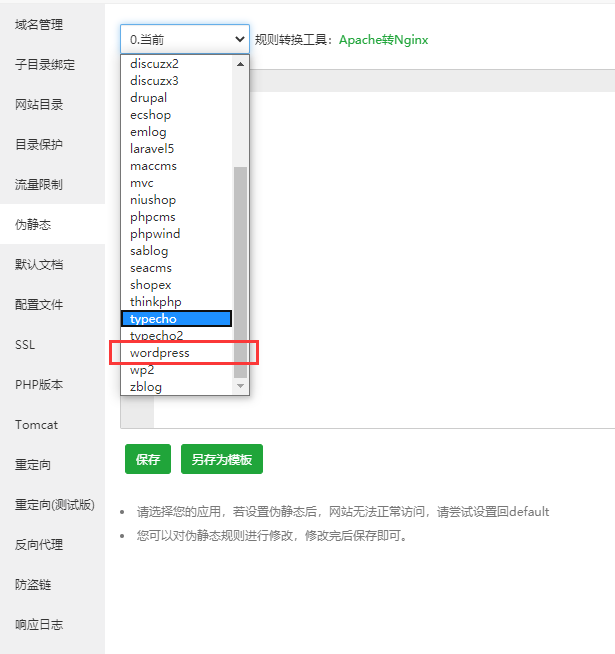Open the 0.当前 rewrite template dropdown
Image resolution: width=615 pixels, height=654 pixels.
point(185,39)
